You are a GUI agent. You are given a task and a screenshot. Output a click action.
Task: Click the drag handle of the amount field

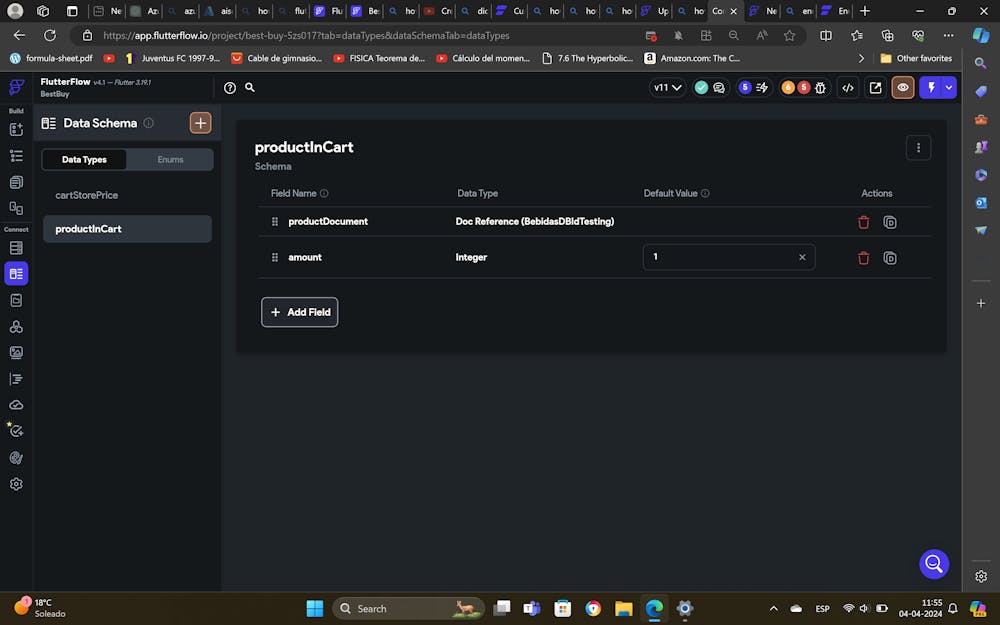(x=275, y=257)
